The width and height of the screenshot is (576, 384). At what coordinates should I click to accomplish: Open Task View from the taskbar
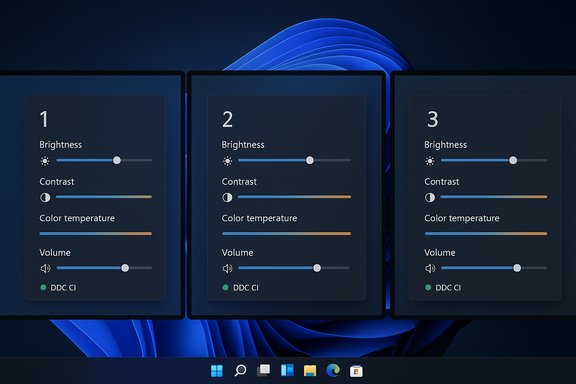[263, 370]
